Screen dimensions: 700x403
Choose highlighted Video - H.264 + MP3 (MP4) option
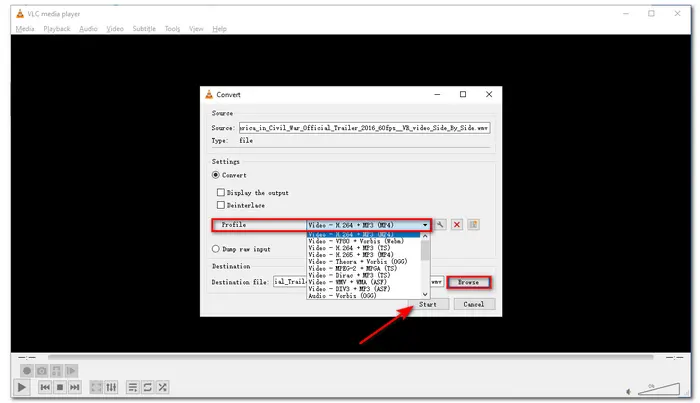[363, 234]
